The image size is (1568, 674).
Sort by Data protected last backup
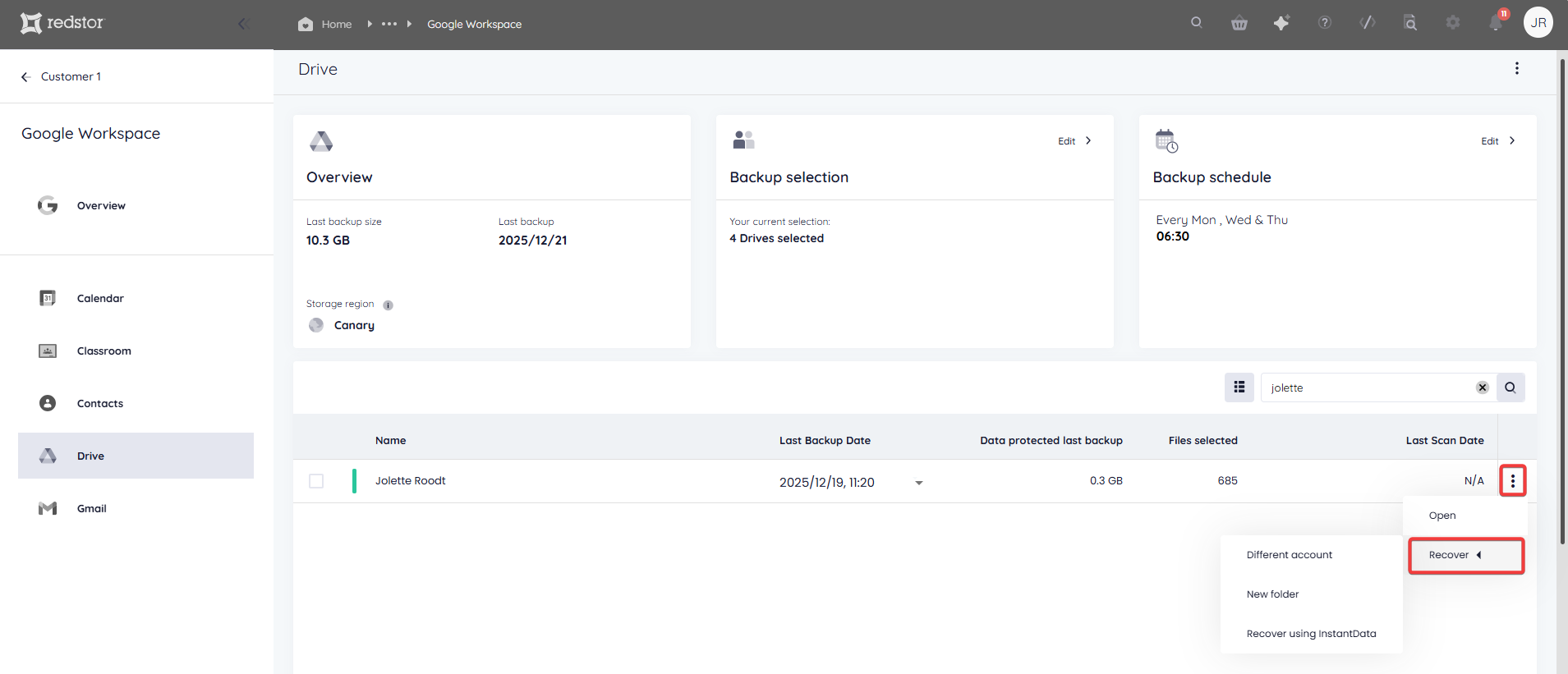point(1051,441)
